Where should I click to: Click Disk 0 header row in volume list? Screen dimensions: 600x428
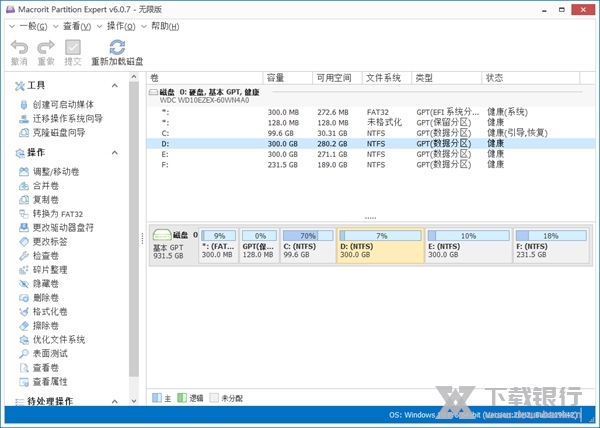tap(371, 96)
